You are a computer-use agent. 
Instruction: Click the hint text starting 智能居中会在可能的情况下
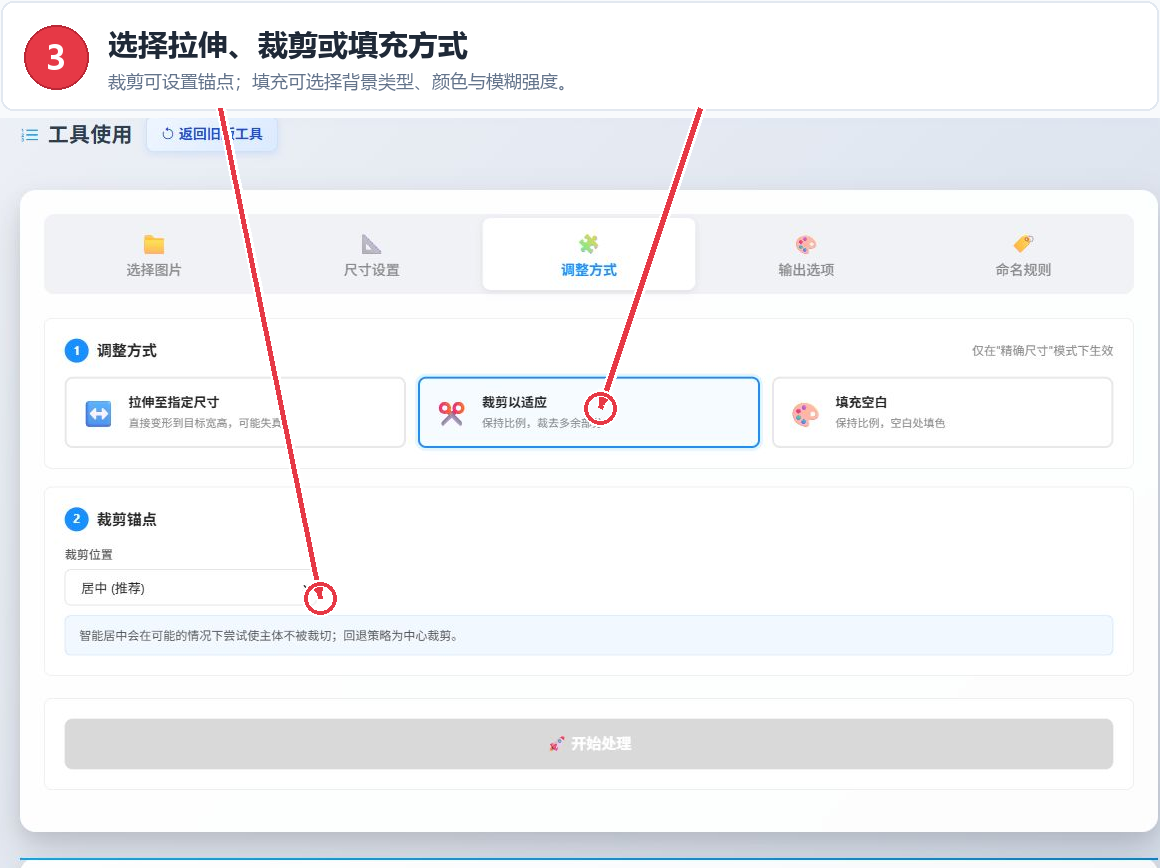click(x=270, y=636)
